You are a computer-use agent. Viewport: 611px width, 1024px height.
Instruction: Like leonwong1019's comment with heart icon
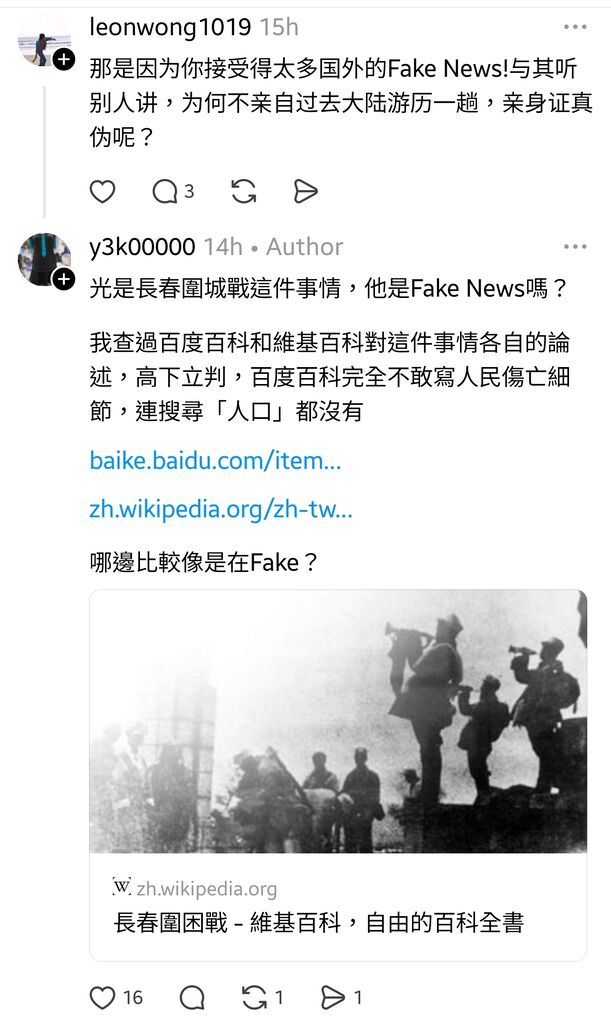[102, 191]
